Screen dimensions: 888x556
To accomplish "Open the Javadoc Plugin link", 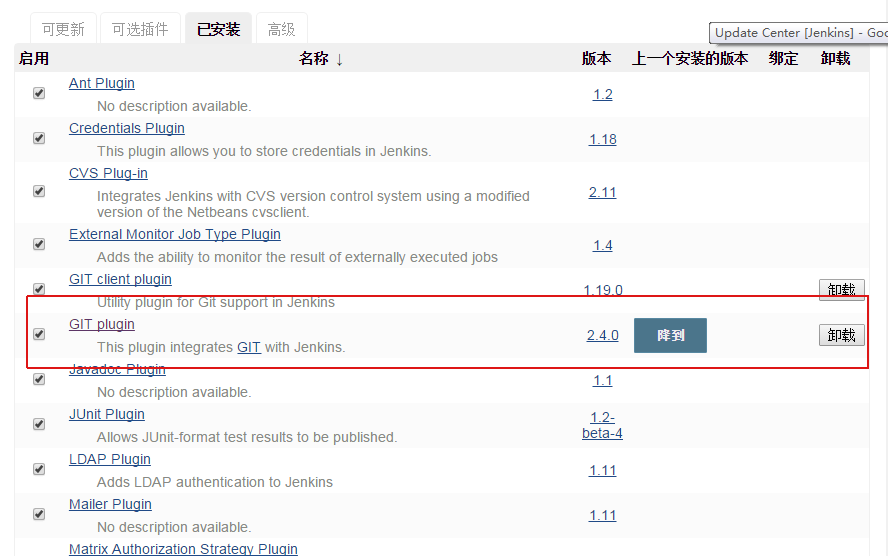I will [x=117, y=369].
